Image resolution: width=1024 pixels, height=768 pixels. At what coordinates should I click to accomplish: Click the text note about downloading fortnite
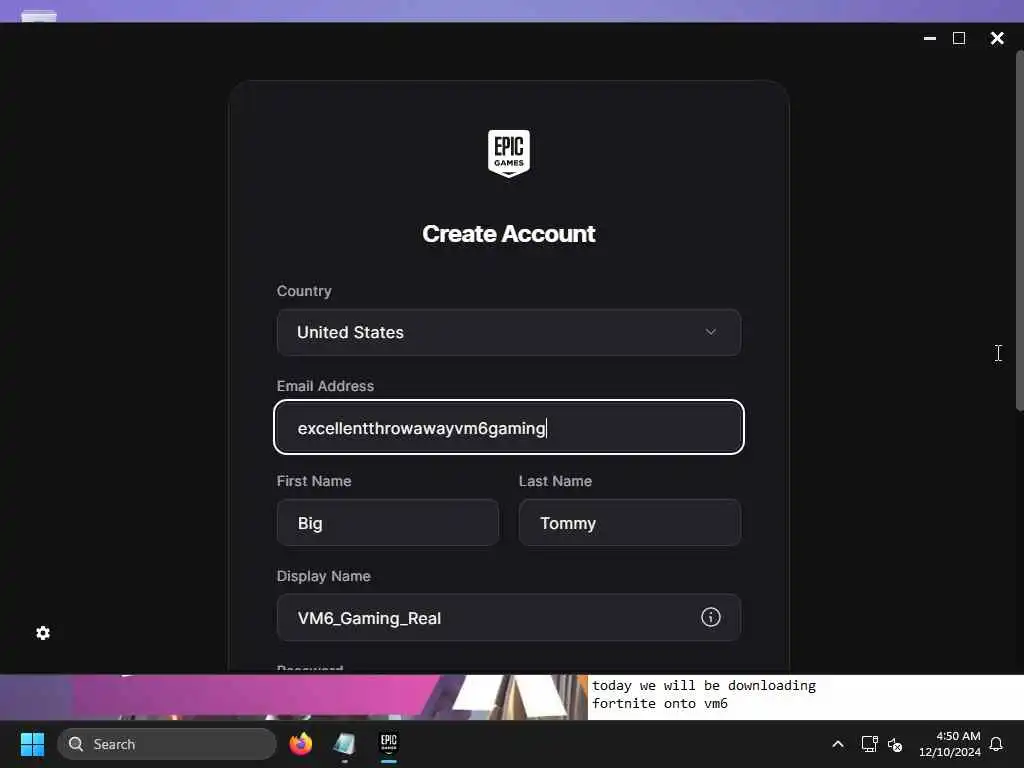[704, 694]
